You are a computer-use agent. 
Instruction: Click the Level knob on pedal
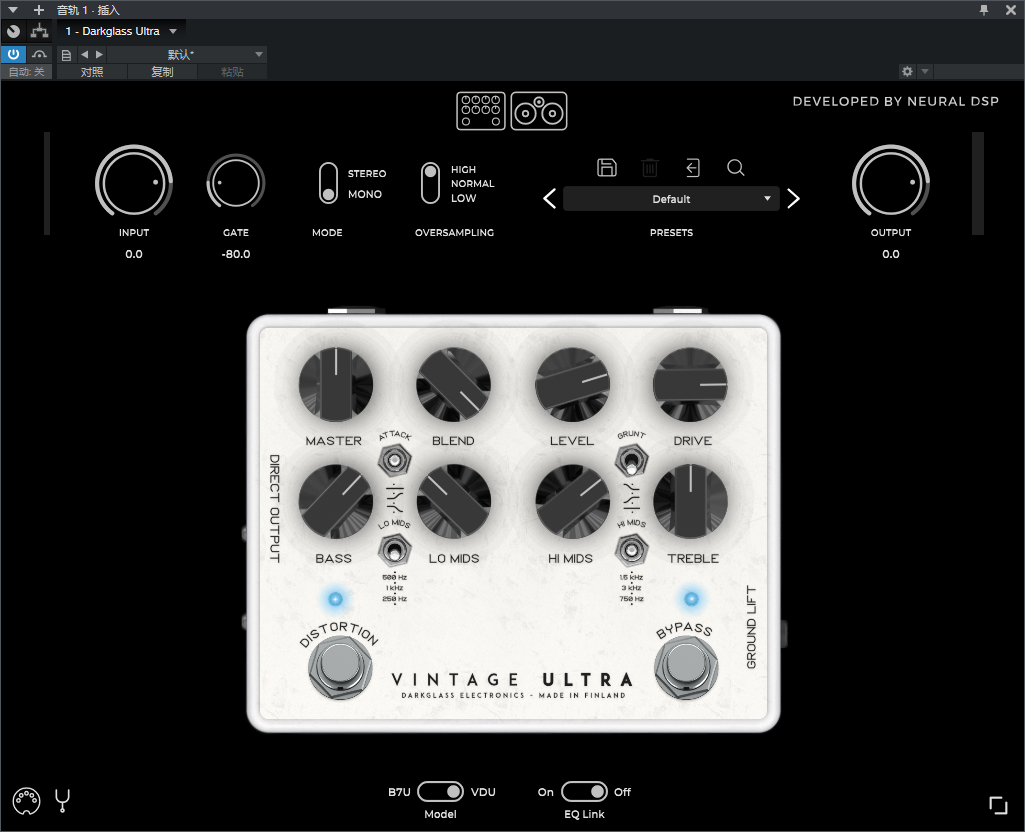coord(573,385)
